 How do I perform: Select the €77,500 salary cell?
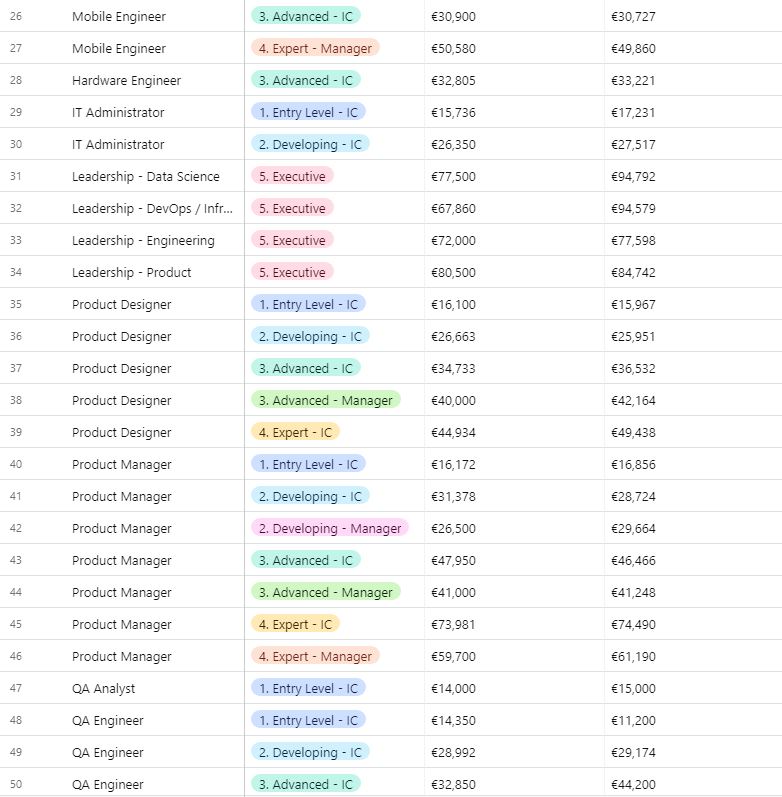(453, 177)
